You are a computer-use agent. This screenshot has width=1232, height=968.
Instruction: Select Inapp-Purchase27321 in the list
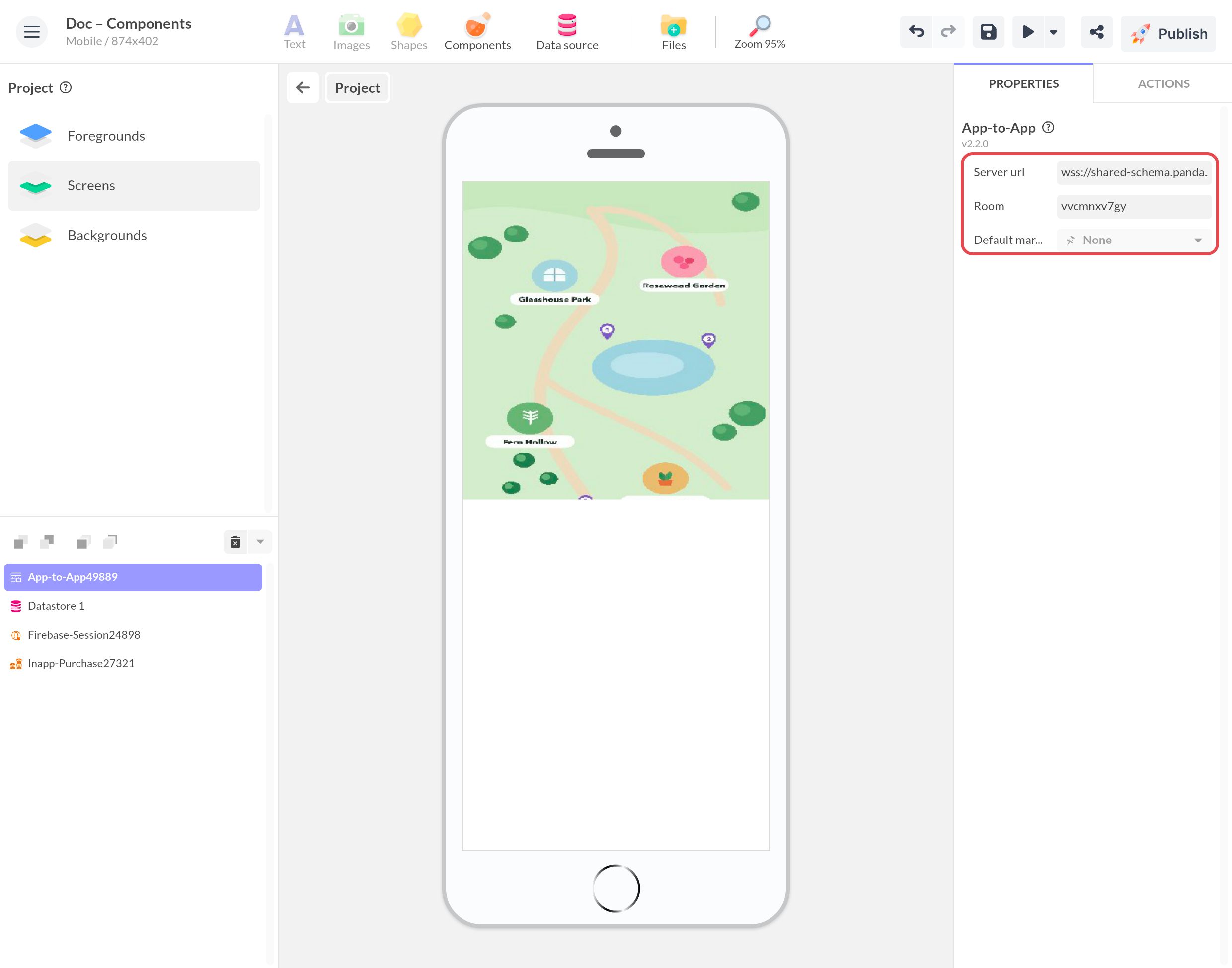(x=133, y=664)
